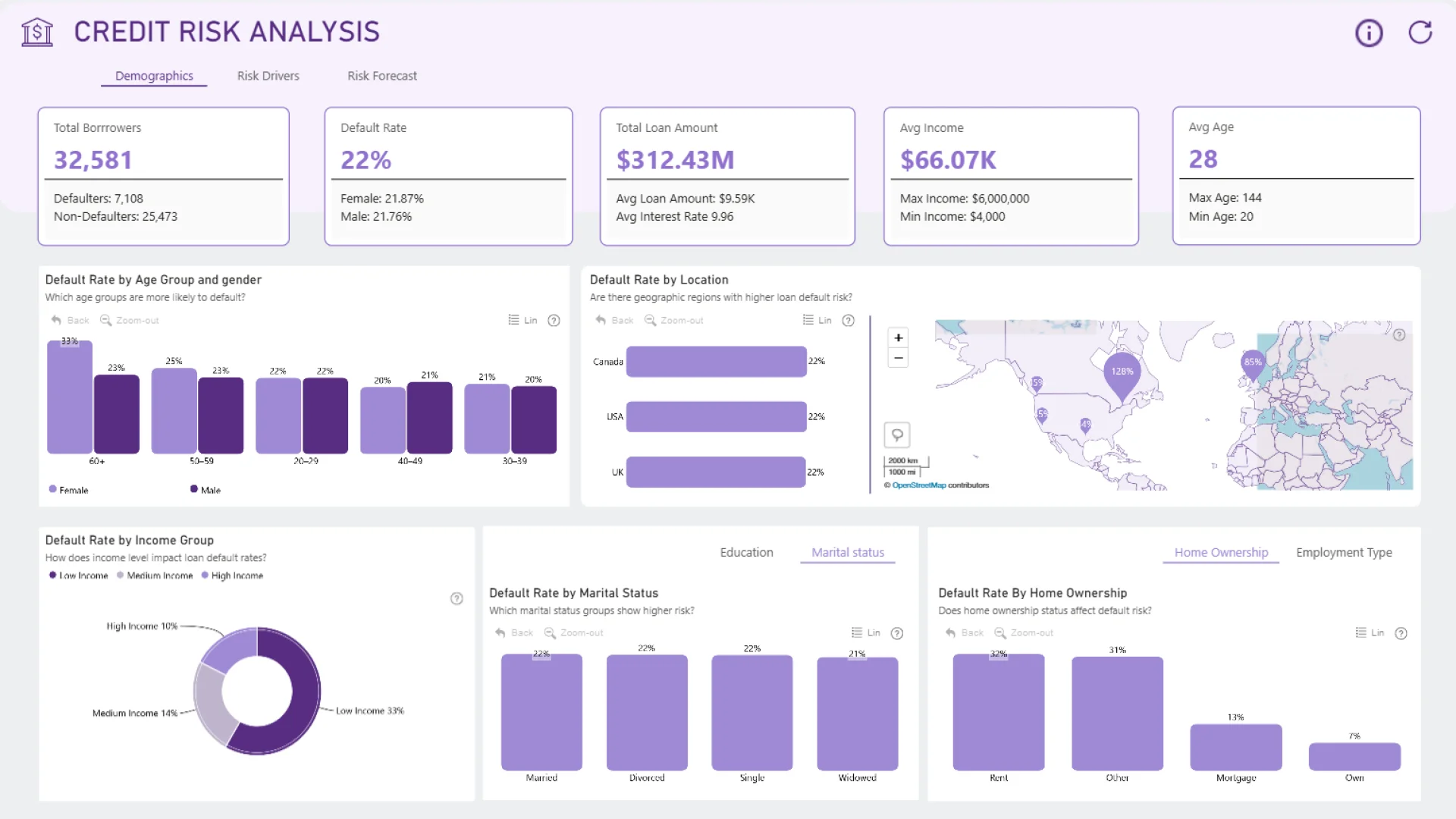Image resolution: width=1456 pixels, height=819 pixels.
Task: Click Zoom-out on Home Ownership chart
Action: coord(1024,632)
